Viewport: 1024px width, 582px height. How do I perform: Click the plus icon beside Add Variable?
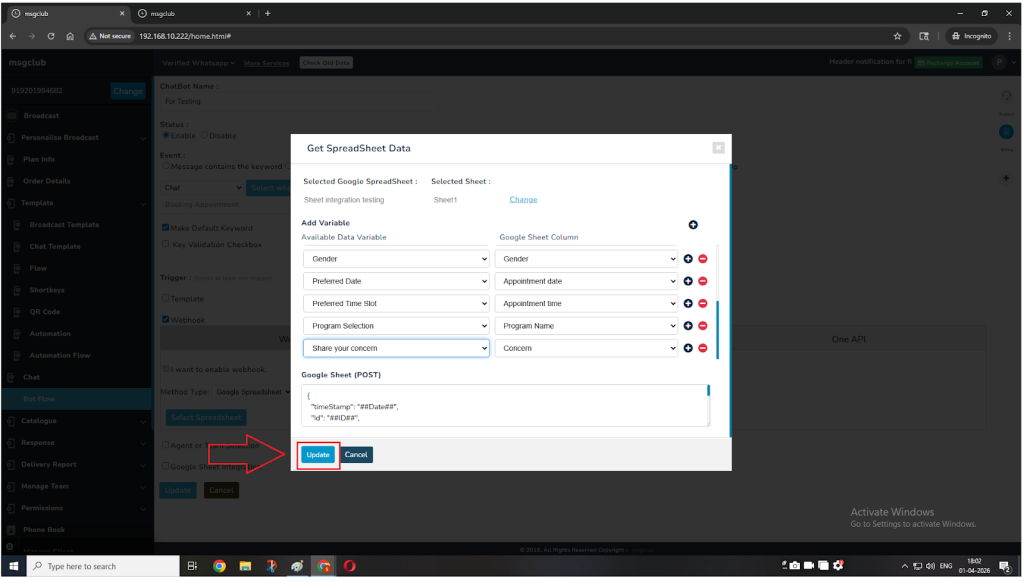point(693,224)
